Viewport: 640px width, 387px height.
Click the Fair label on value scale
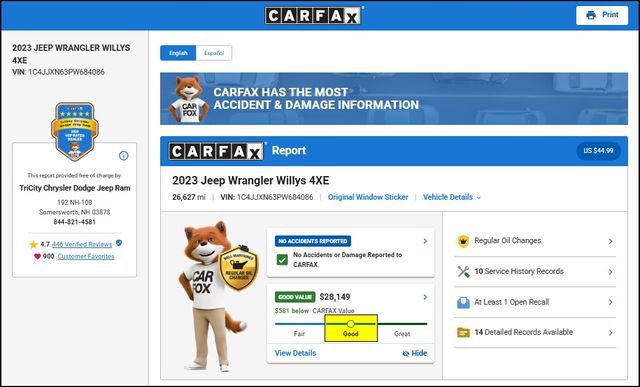[299, 334]
